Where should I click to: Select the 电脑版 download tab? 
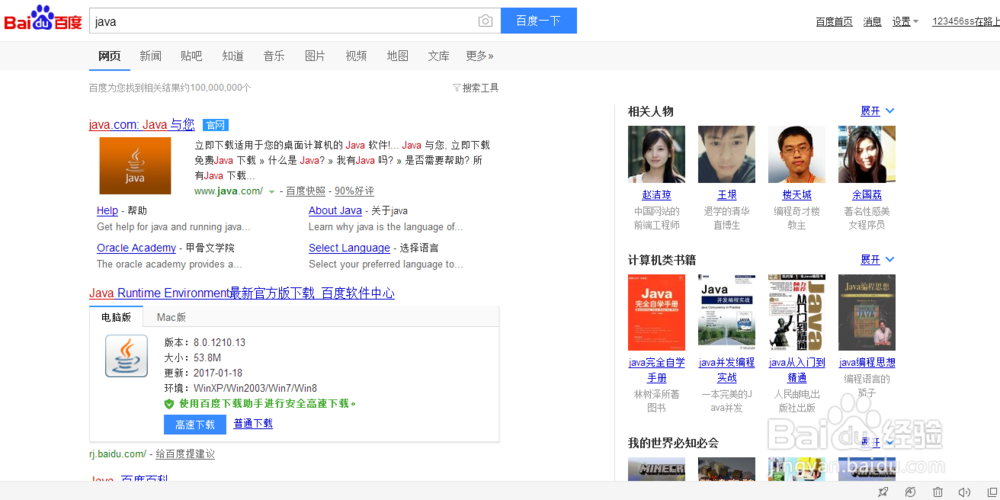click(115, 317)
